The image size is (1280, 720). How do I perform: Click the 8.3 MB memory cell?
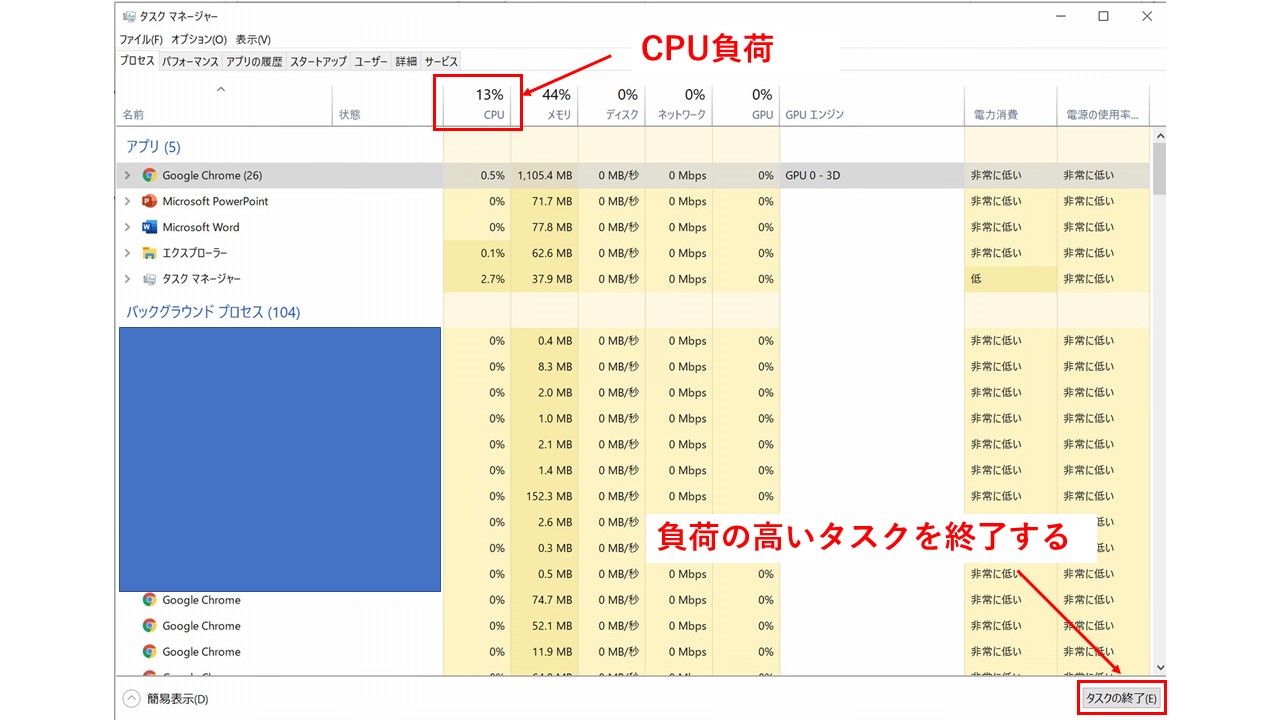(x=544, y=366)
